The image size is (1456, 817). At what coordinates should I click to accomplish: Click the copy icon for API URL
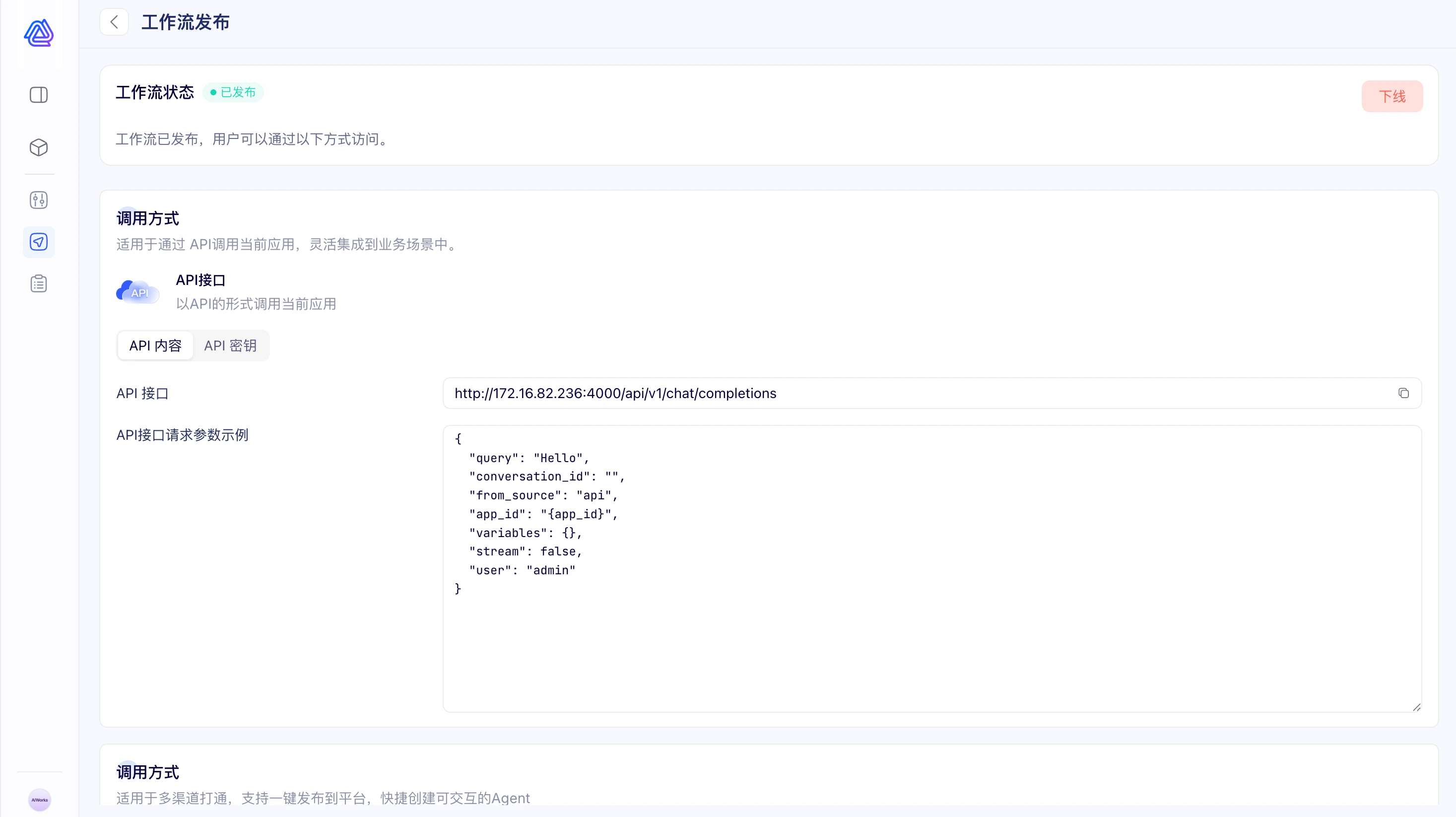coord(1403,393)
